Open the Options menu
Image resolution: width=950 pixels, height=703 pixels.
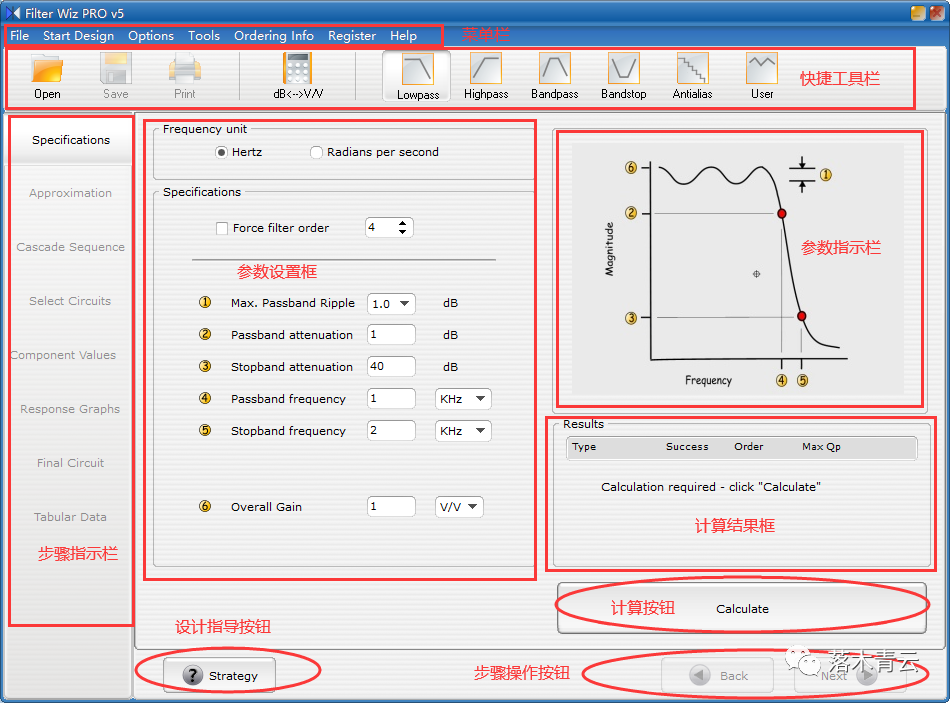[151, 36]
